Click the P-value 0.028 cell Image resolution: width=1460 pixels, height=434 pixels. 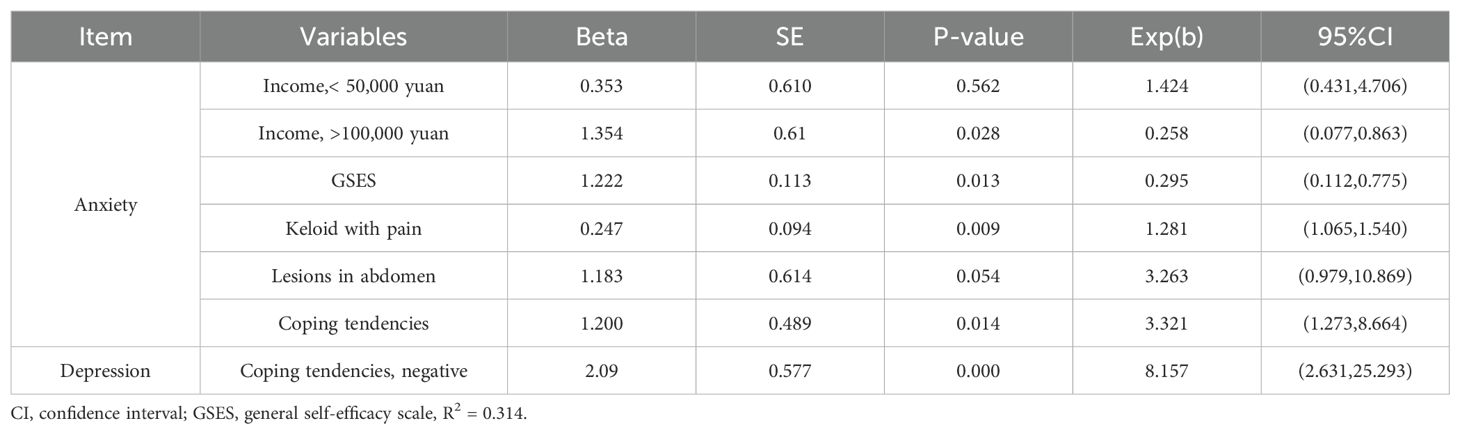tap(979, 134)
